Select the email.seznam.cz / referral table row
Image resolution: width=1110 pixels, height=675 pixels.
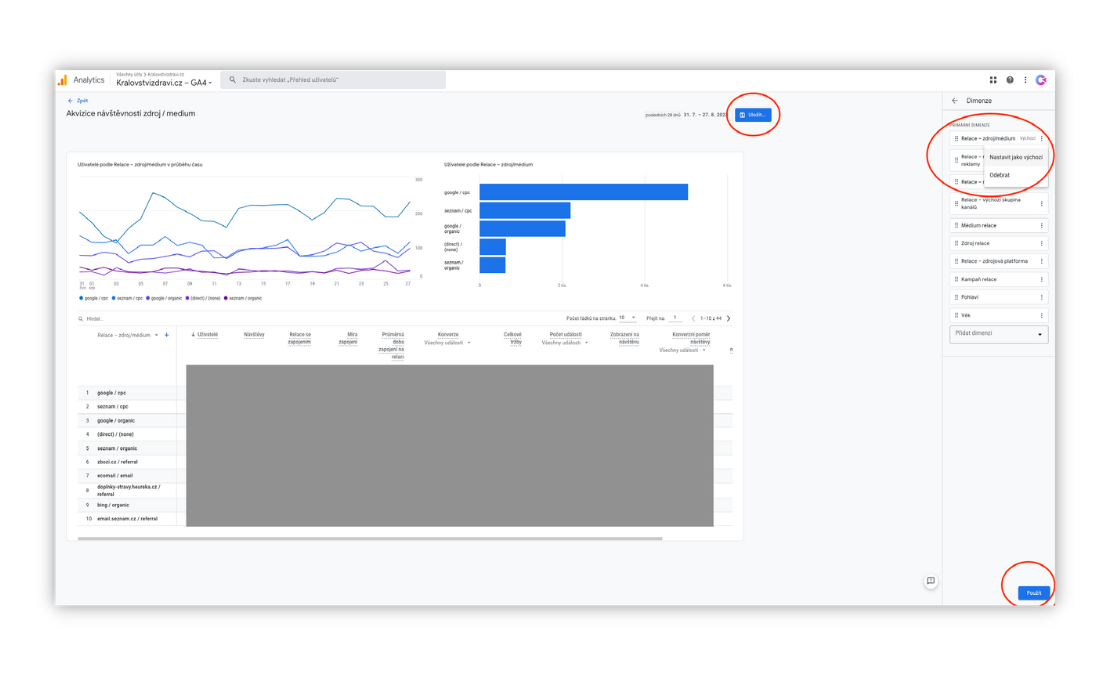127,519
